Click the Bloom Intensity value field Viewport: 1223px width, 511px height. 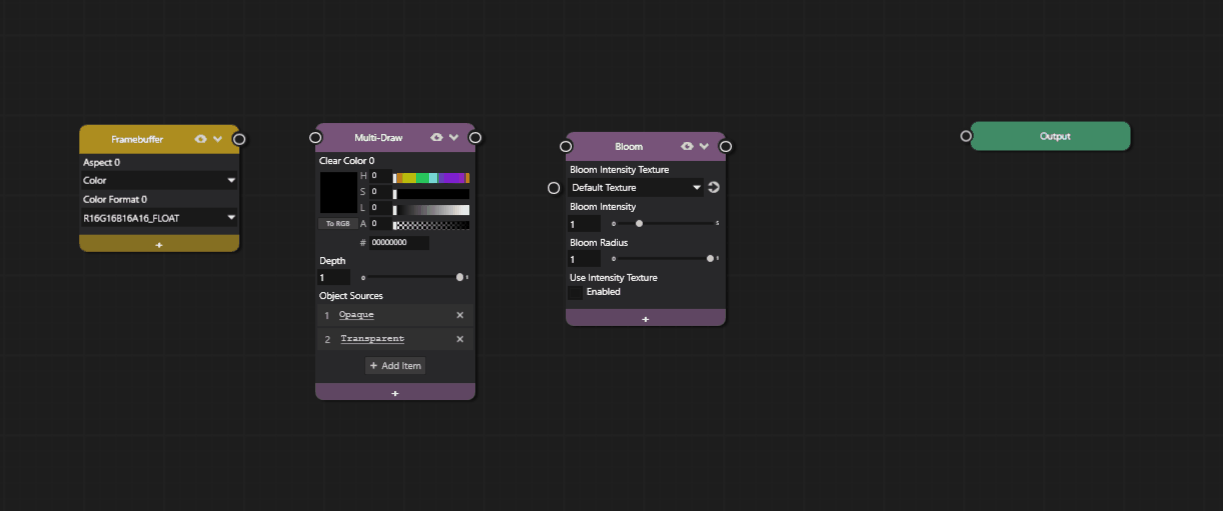click(x=585, y=224)
